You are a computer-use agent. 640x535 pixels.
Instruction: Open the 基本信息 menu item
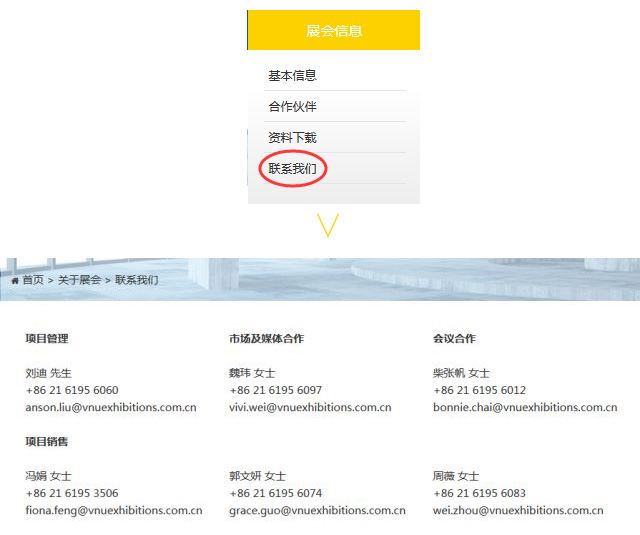point(292,76)
